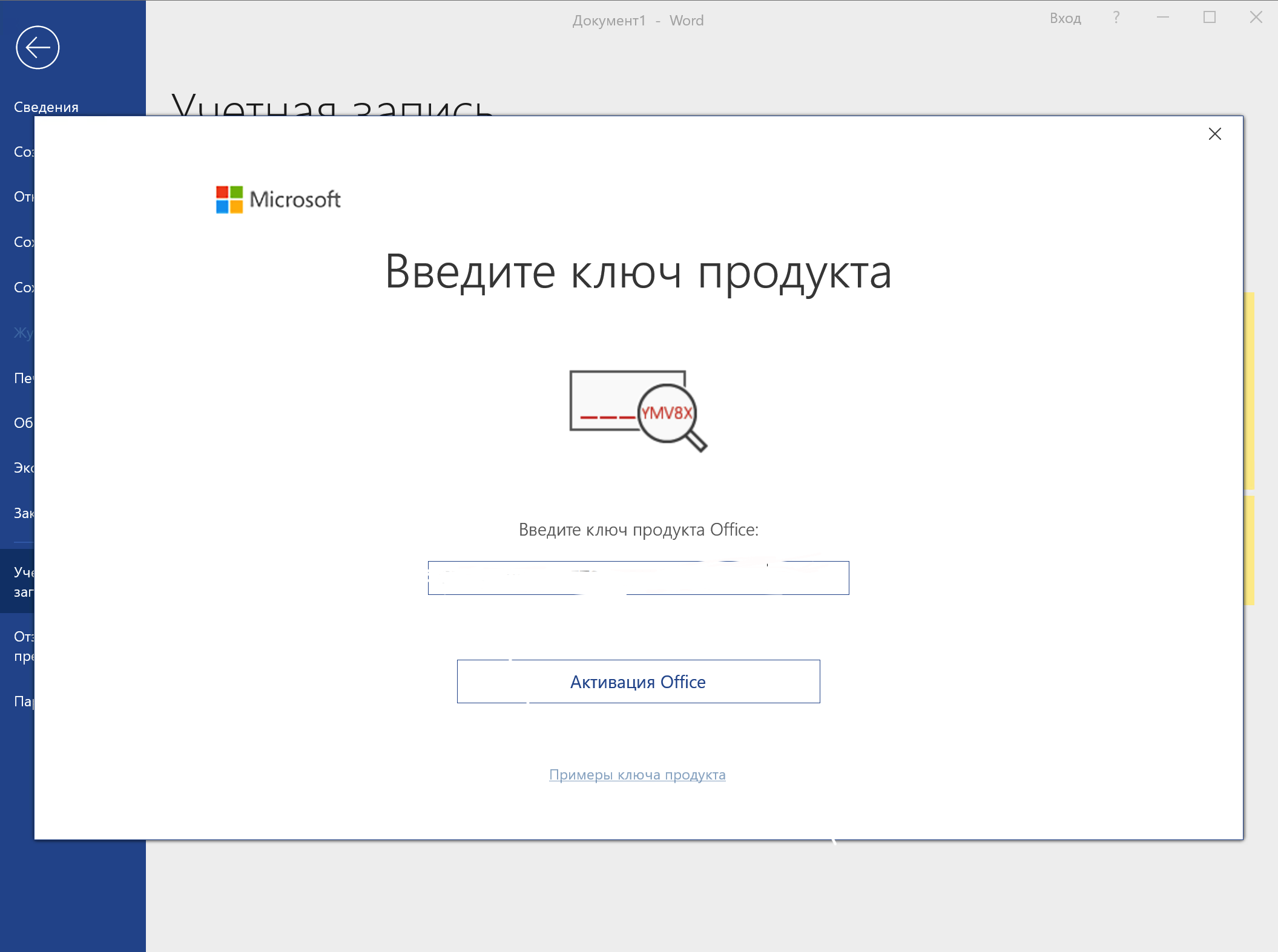Image resolution: width=1278 pixels, height=952 pixels.
Task: Click the Активация Office button
Action: tap(638, 681)
